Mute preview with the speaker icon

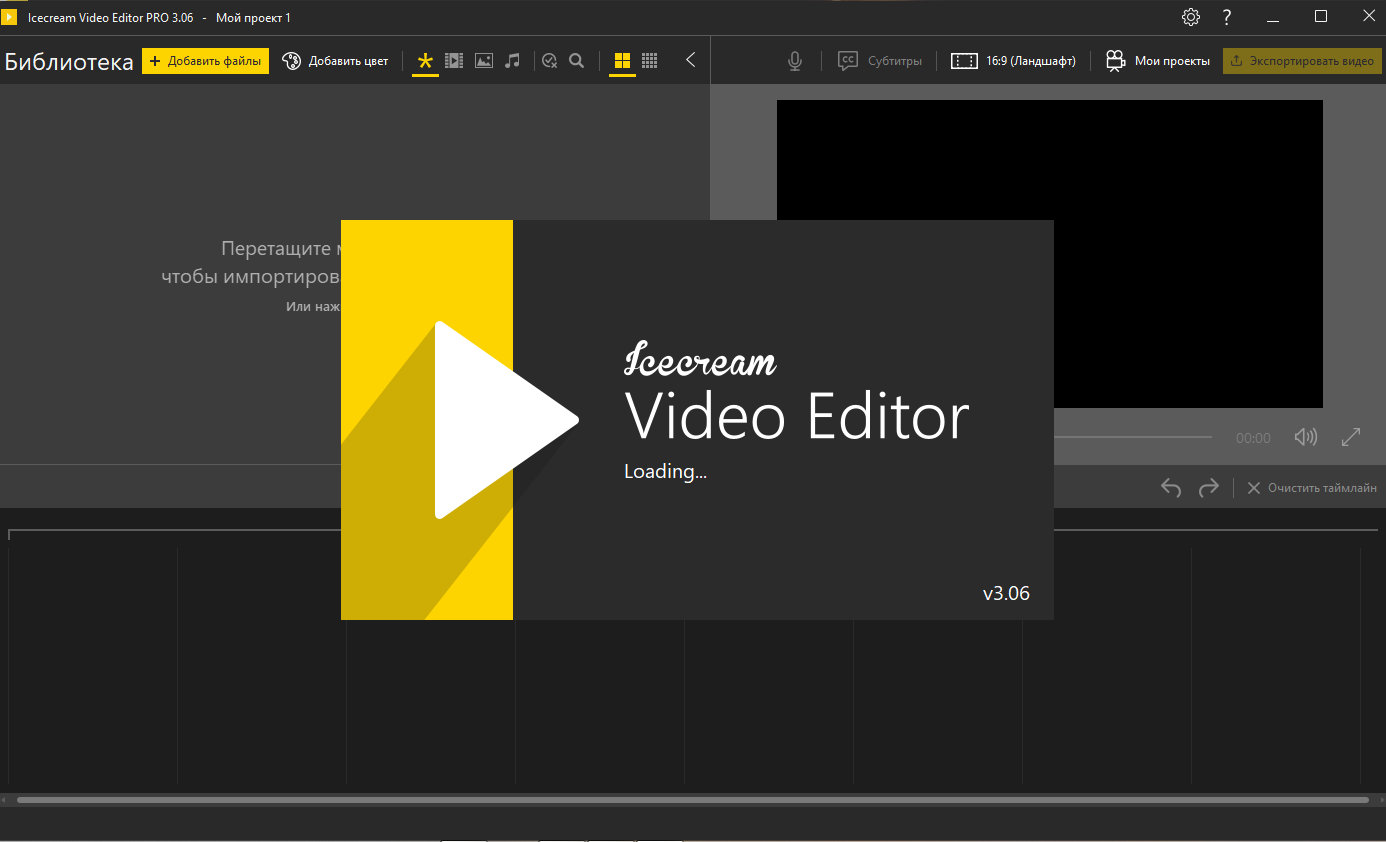pyautogui.click(x=1305, y=437)
